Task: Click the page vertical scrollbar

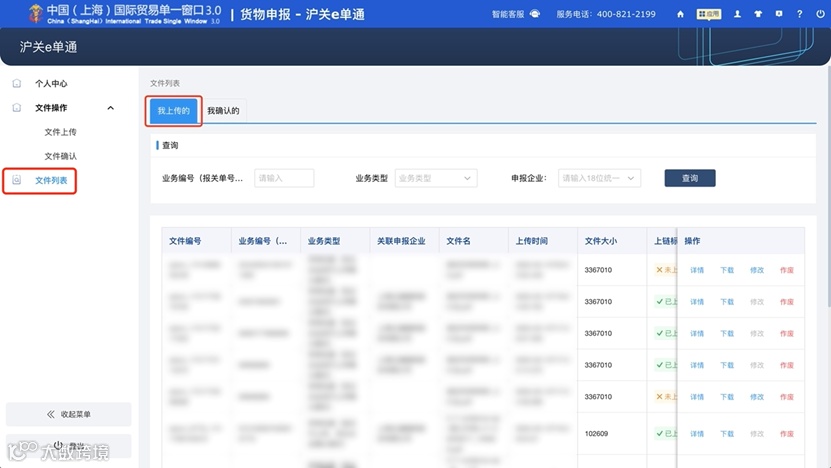Action: point(828,186)
